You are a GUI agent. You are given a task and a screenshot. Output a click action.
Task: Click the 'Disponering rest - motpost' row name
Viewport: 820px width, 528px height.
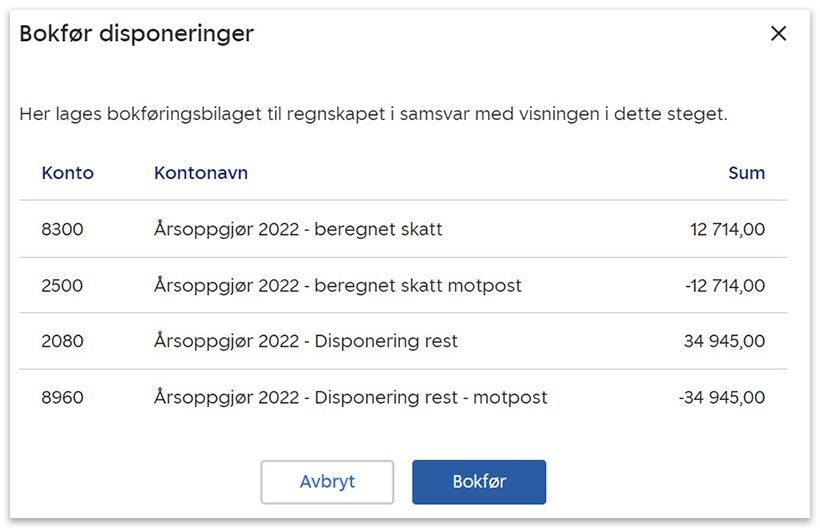[351, 398]
